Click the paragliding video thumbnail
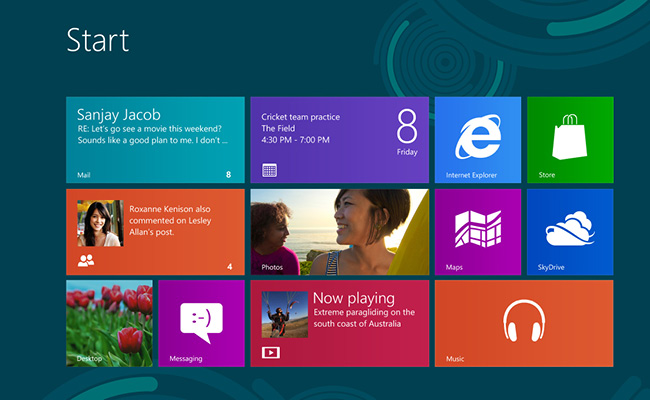This screenshot has height=400, width=650. [x=285, y=314]
